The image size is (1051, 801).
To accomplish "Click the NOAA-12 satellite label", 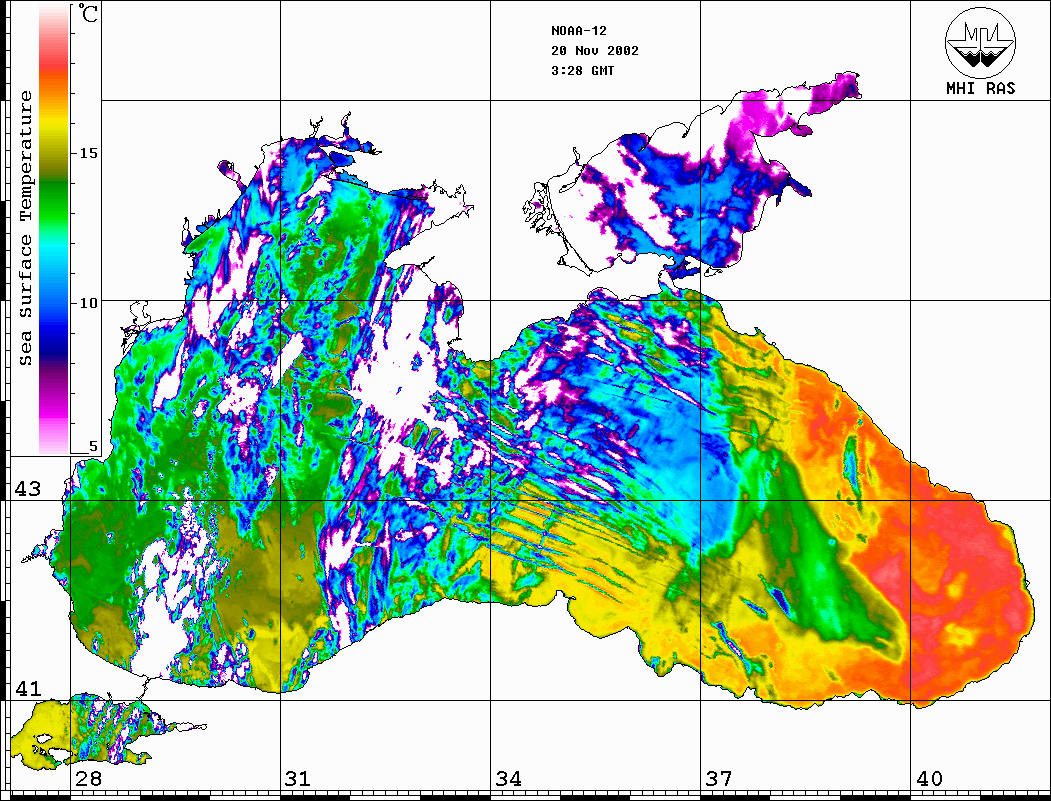I will tap(578, 31).
